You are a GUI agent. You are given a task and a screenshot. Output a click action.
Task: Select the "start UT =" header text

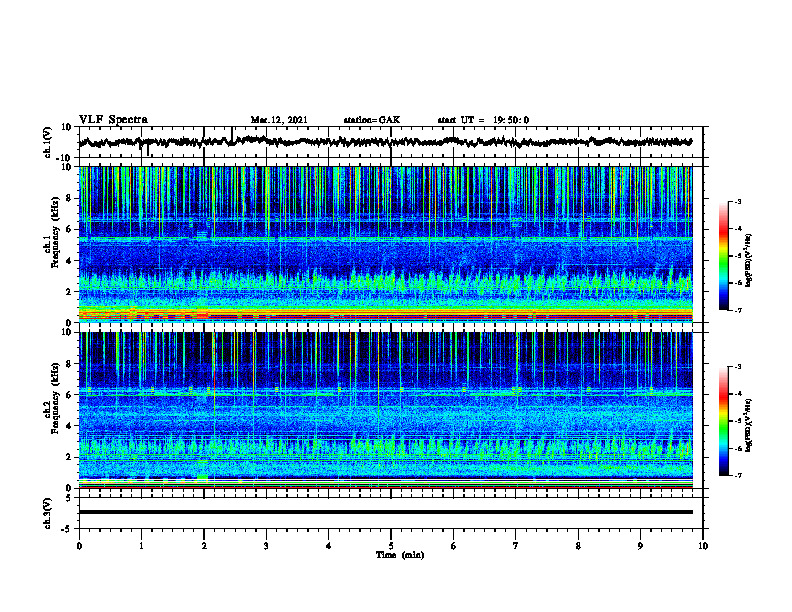[x=461, y=120]
